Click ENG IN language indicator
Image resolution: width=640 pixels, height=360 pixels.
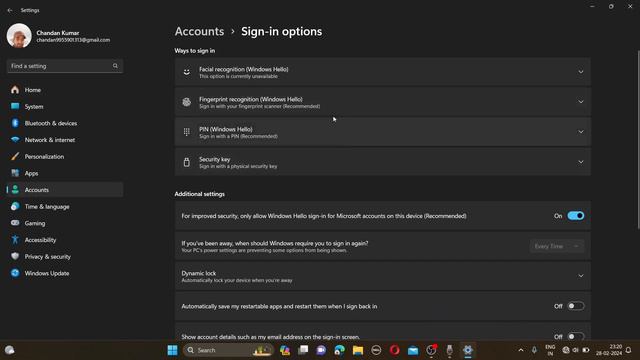coord(550,350)
